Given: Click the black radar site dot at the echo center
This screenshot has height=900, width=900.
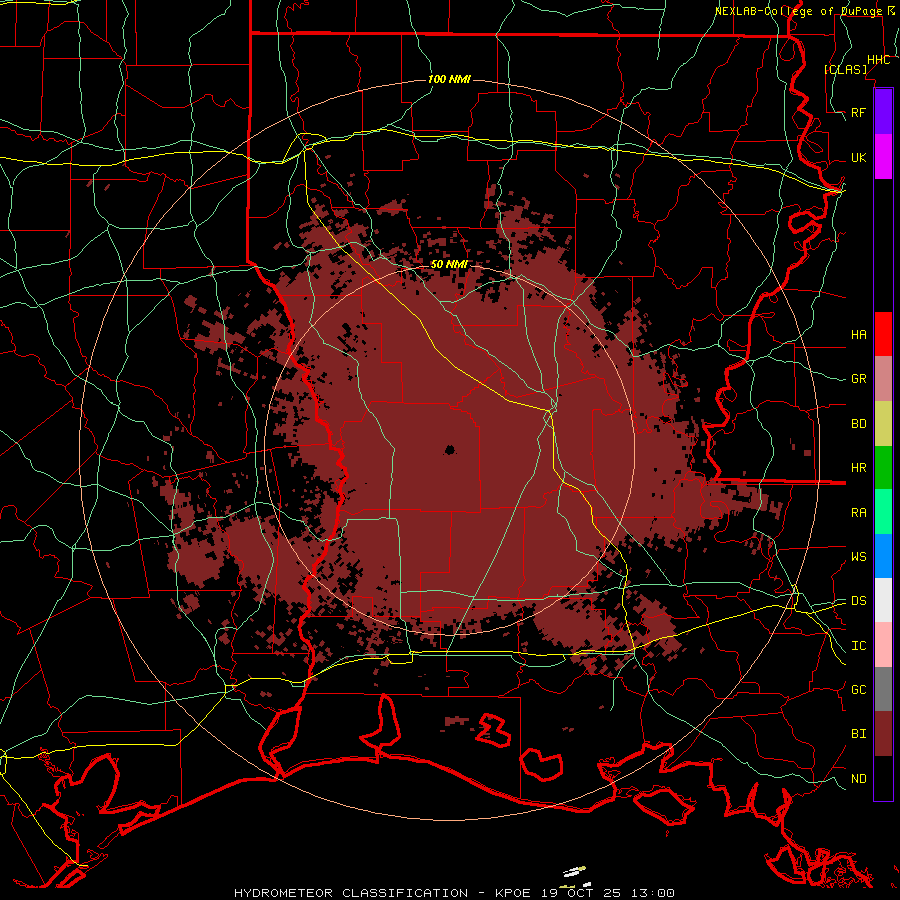Looking at the screenshot, I should 449,449.
